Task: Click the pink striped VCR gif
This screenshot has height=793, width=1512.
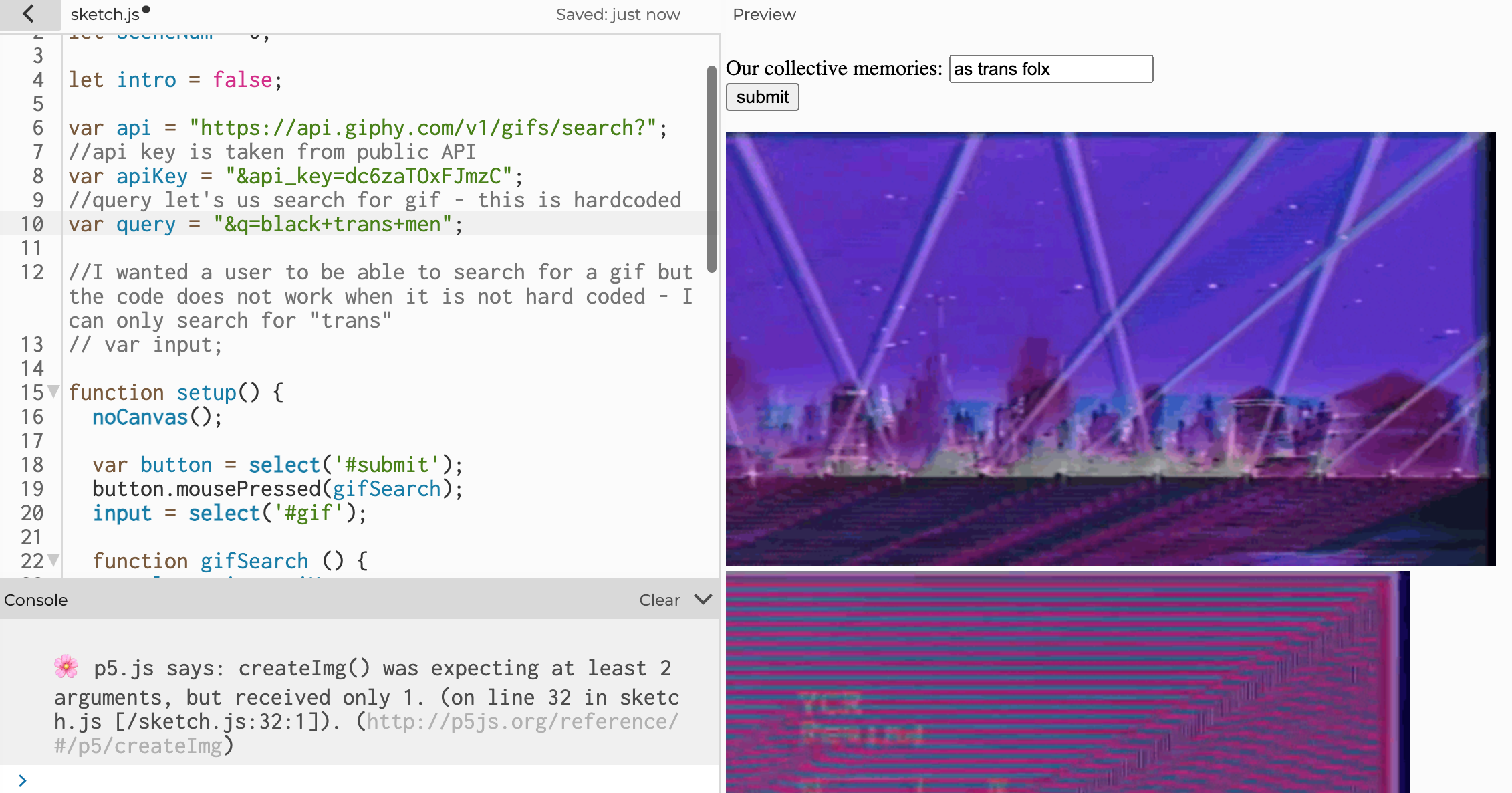Action: click(1067, 682)
